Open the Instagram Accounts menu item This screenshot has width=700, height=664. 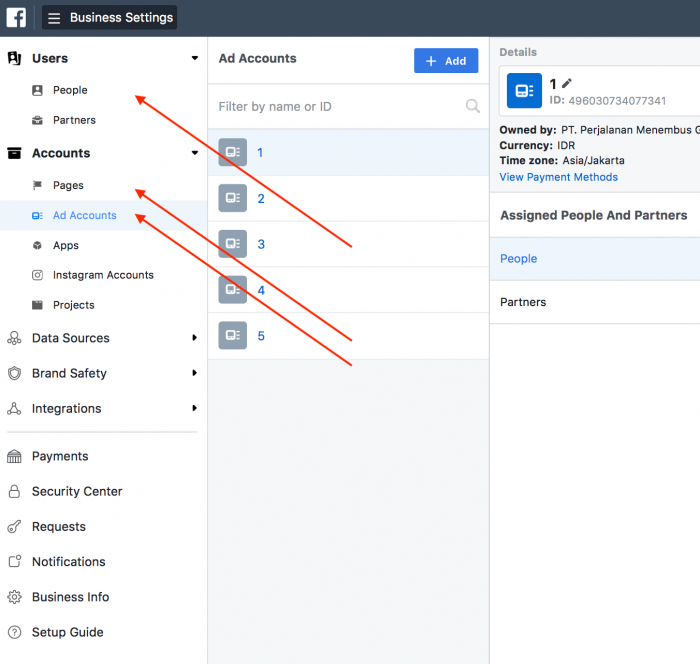click(103, 275)
